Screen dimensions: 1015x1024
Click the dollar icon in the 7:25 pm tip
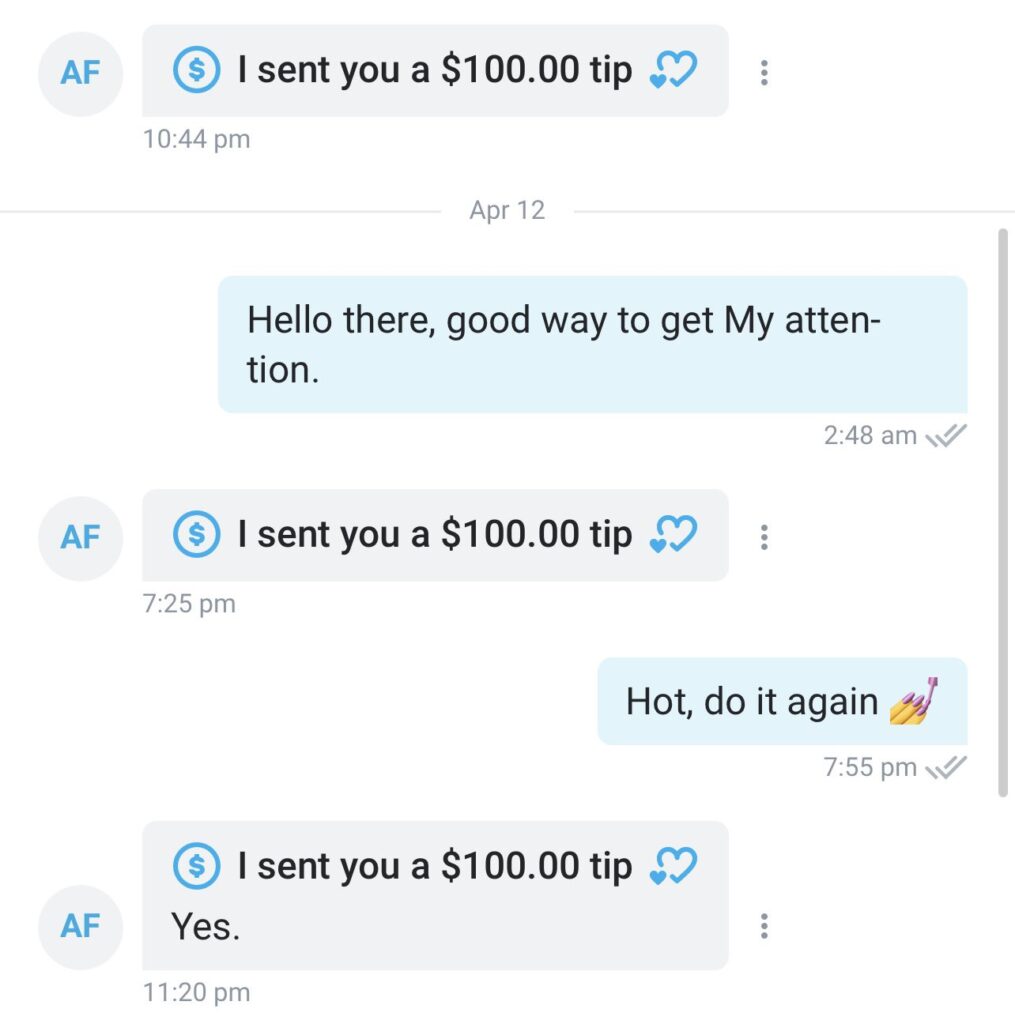tap(196, 535)
